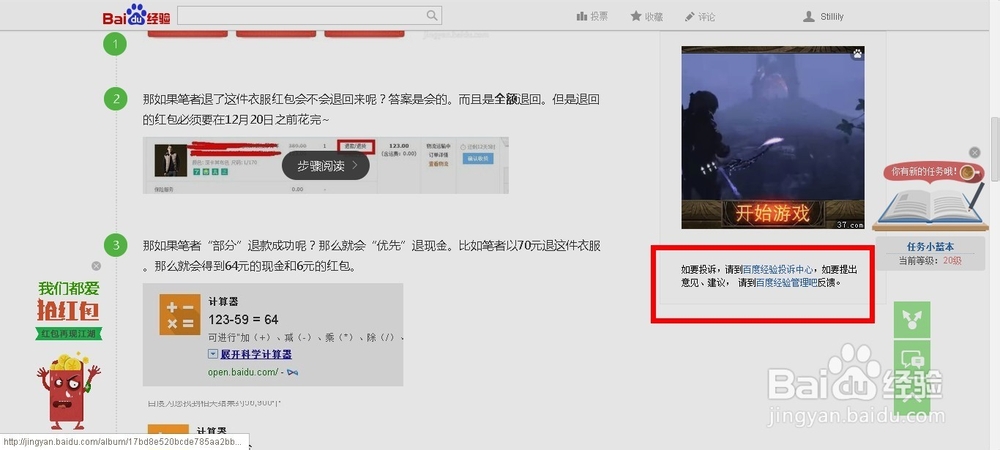This screenshot has width=1000, height=450.
Task: Click the paw icon on the ad
Action: 858,54
